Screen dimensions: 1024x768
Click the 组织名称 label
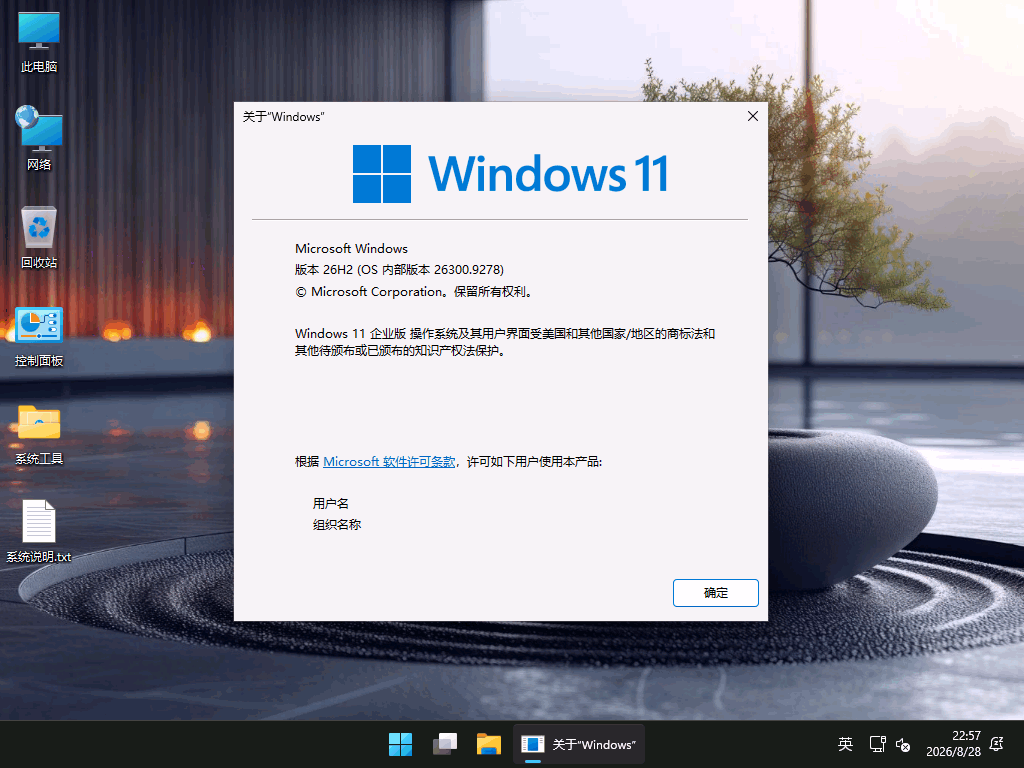(x=337, y=524)
